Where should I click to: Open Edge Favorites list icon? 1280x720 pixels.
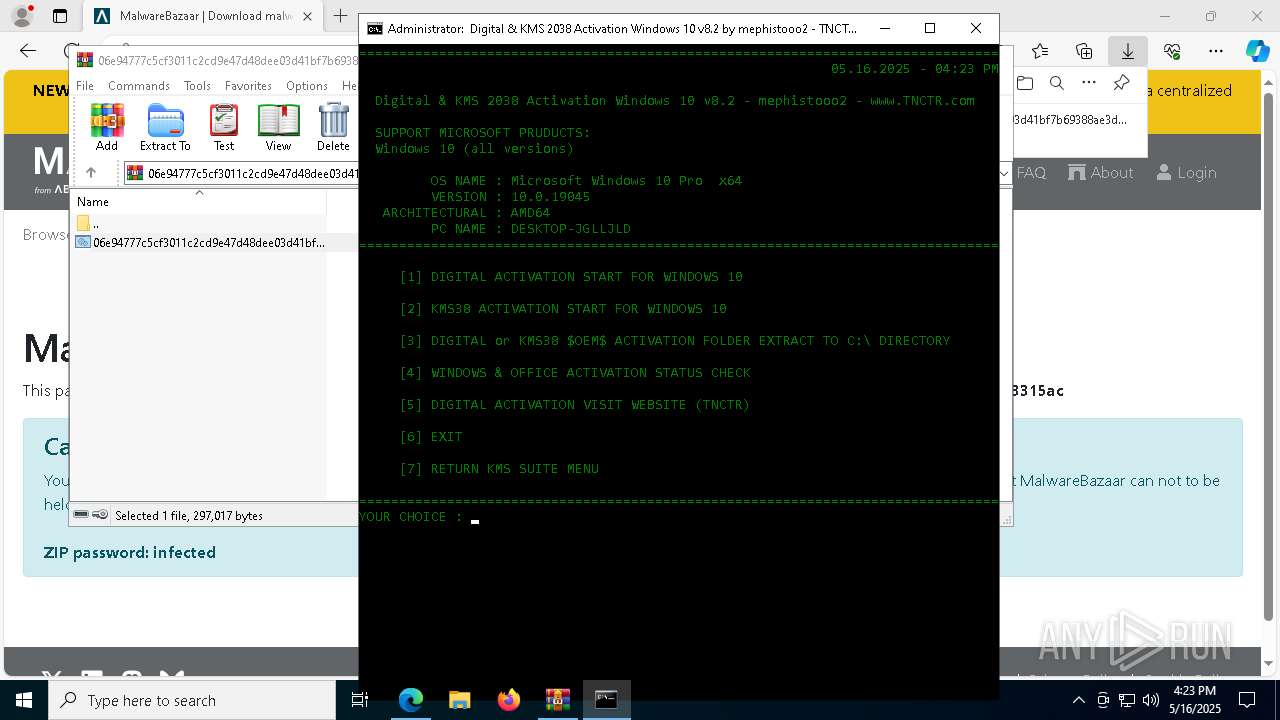1040,51
